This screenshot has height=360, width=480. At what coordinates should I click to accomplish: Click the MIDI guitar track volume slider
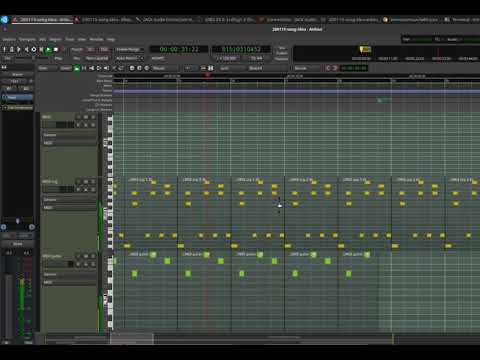[59, 264]
